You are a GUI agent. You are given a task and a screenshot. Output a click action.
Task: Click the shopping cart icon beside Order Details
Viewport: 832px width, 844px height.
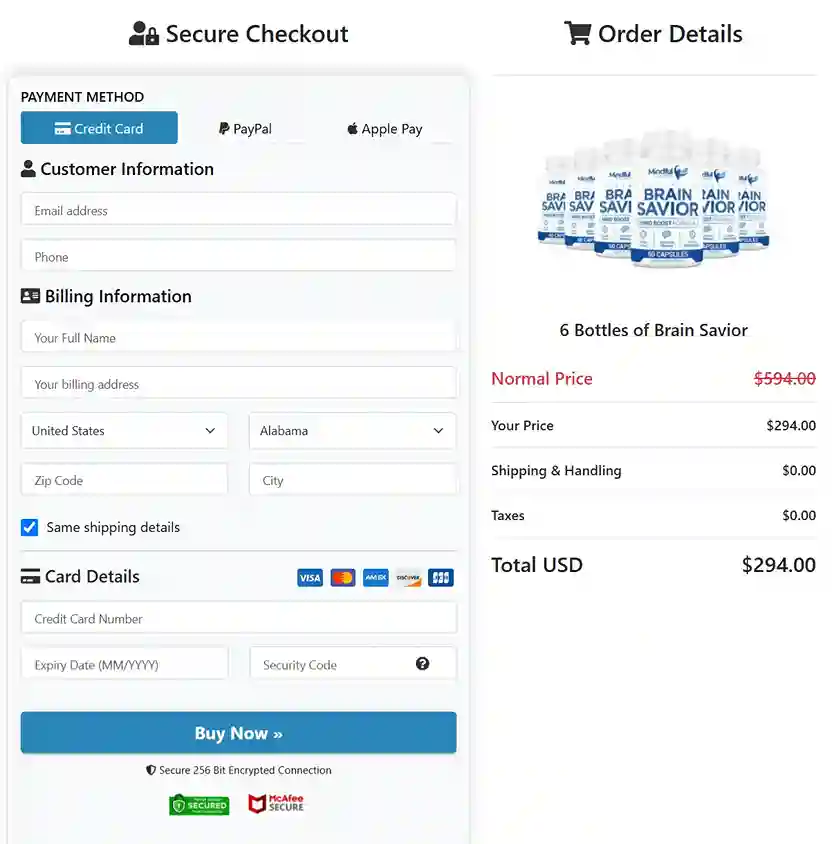pos(578,33)
